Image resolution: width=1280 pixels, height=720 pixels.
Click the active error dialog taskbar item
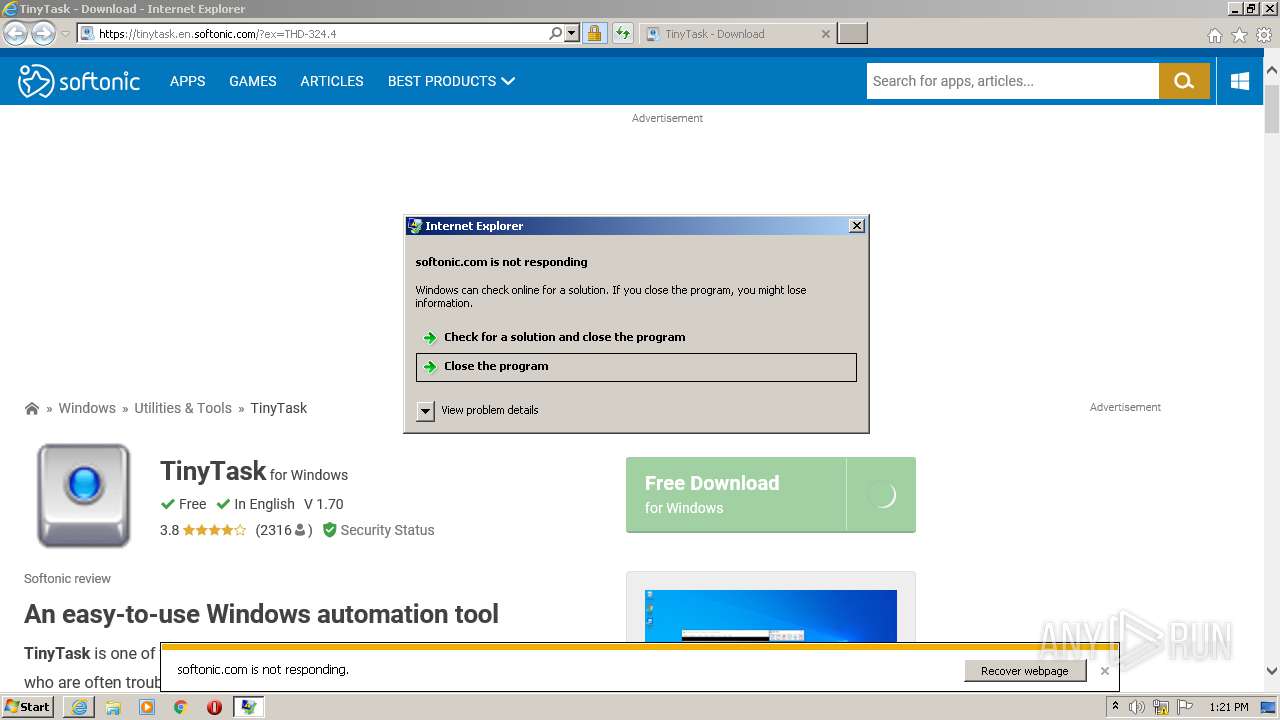[248, 707]
